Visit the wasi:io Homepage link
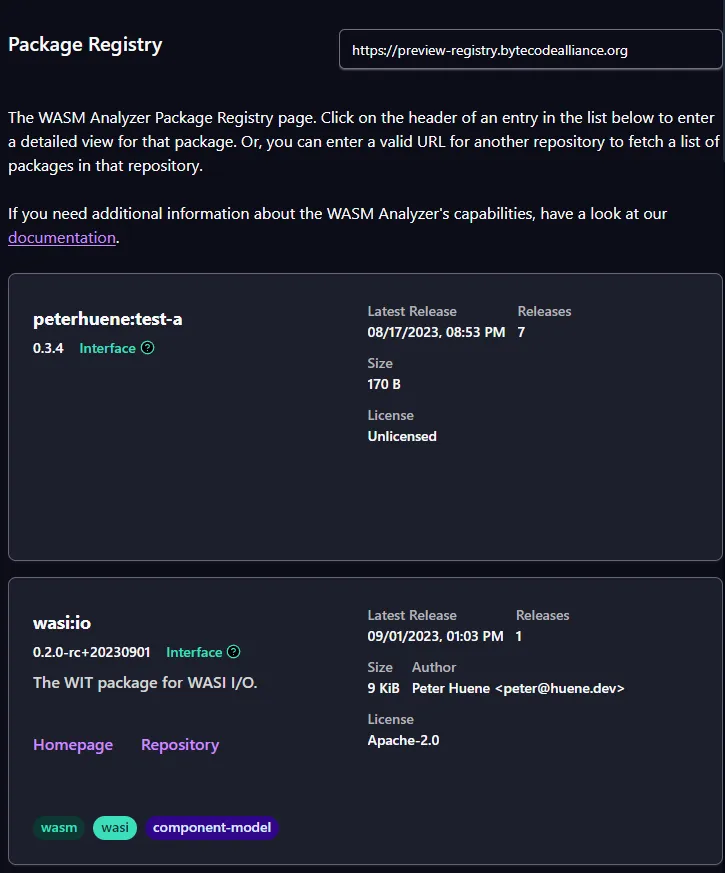Screen dimensions: 725x873 (73, 744)
